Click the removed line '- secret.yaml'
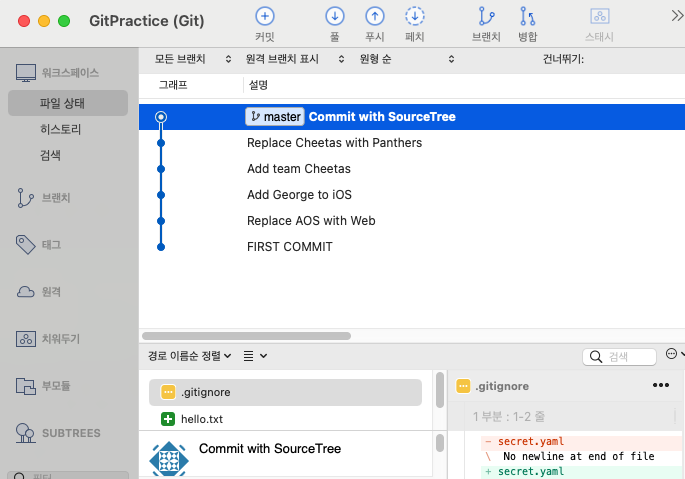The height and width of the screenshot is (479, 685). click(x=581, y=442)
